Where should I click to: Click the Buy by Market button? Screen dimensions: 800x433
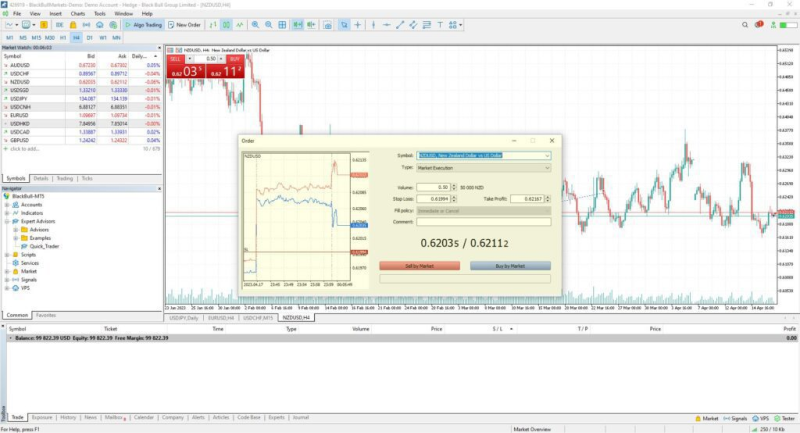point(511,266)
